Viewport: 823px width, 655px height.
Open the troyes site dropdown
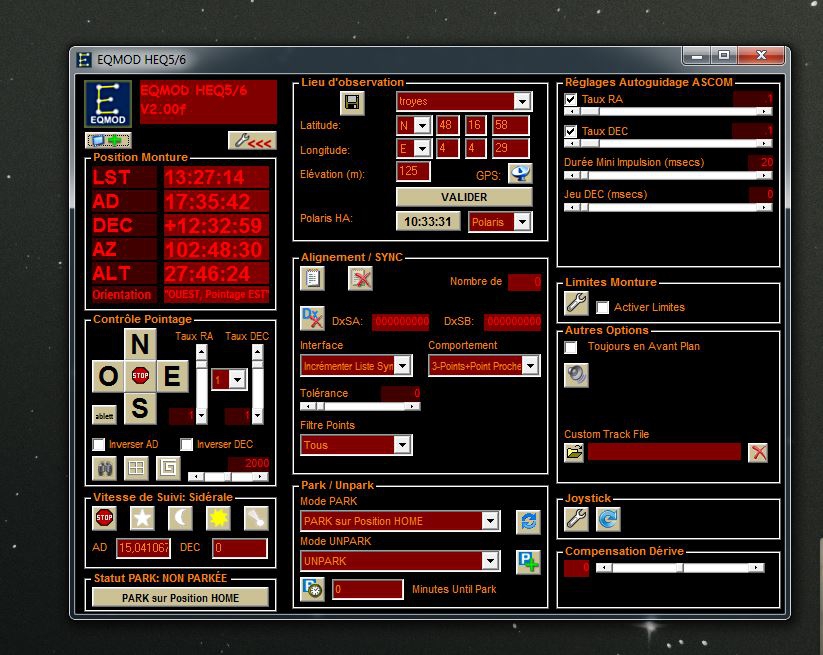[x=522, y=101]
